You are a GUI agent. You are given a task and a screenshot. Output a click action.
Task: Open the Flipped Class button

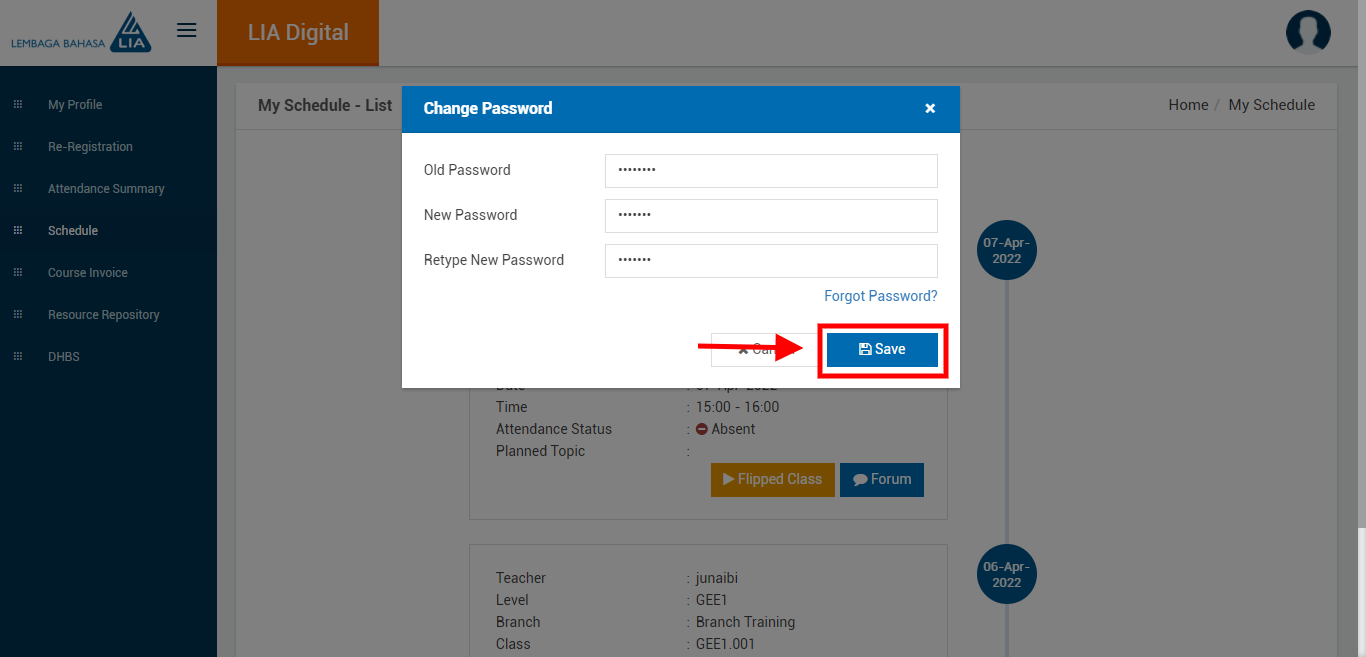click(x=772, y=480)
